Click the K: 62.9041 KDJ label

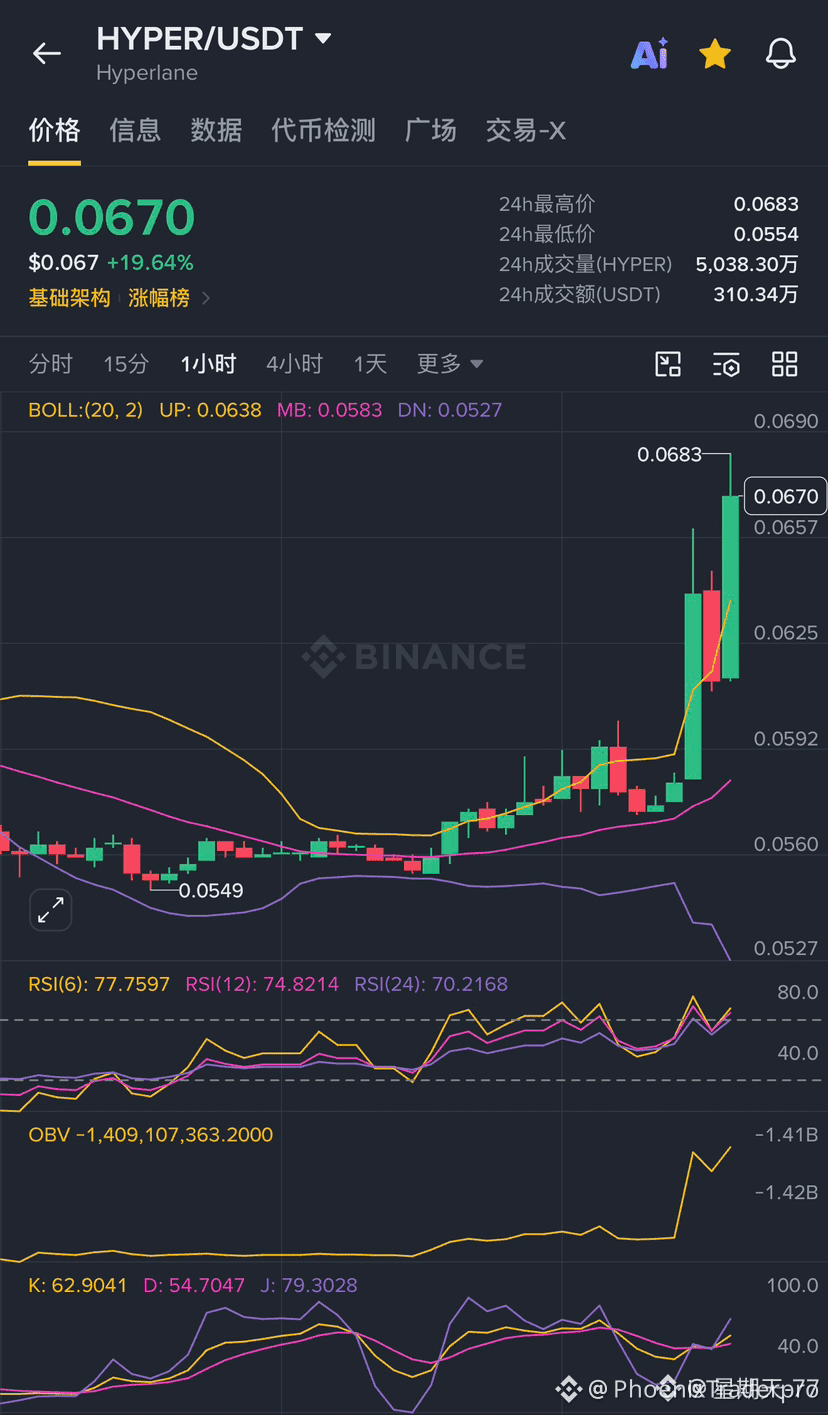(x=78, y=1285)
